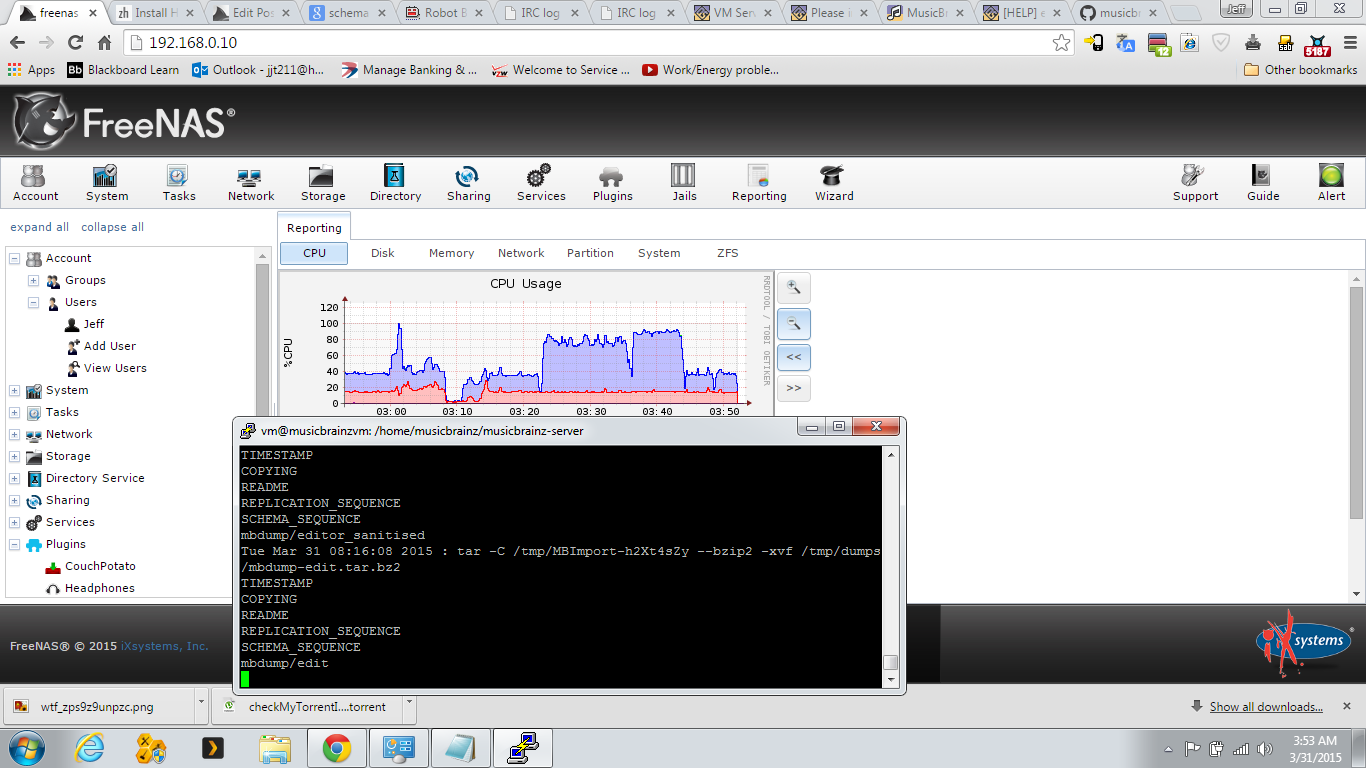Shift graph back with << button

[794, 356]
